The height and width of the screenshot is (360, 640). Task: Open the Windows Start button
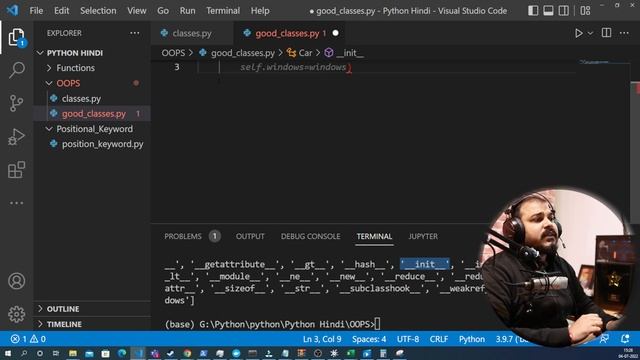8,353
